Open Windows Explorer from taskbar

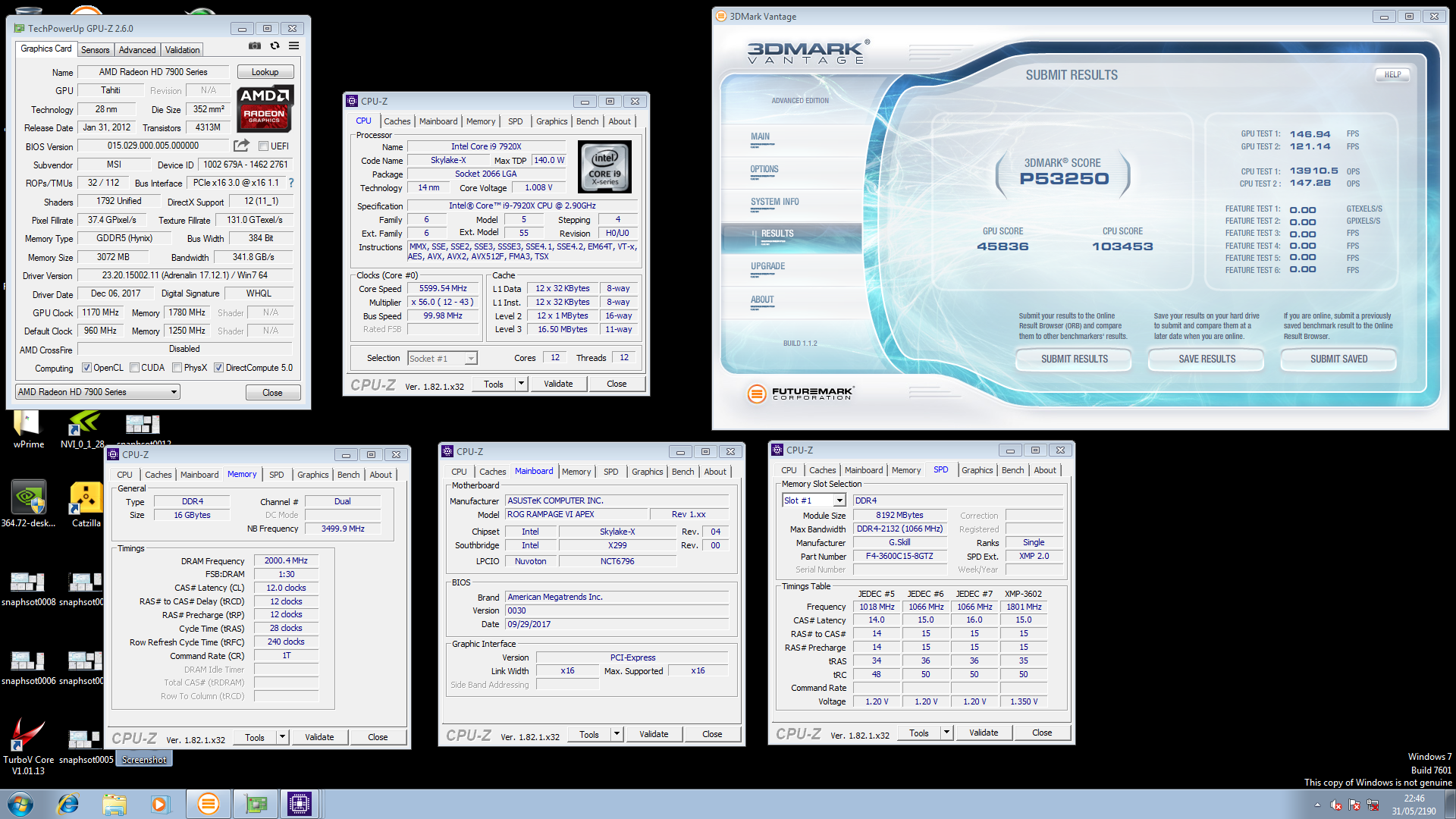115,804
